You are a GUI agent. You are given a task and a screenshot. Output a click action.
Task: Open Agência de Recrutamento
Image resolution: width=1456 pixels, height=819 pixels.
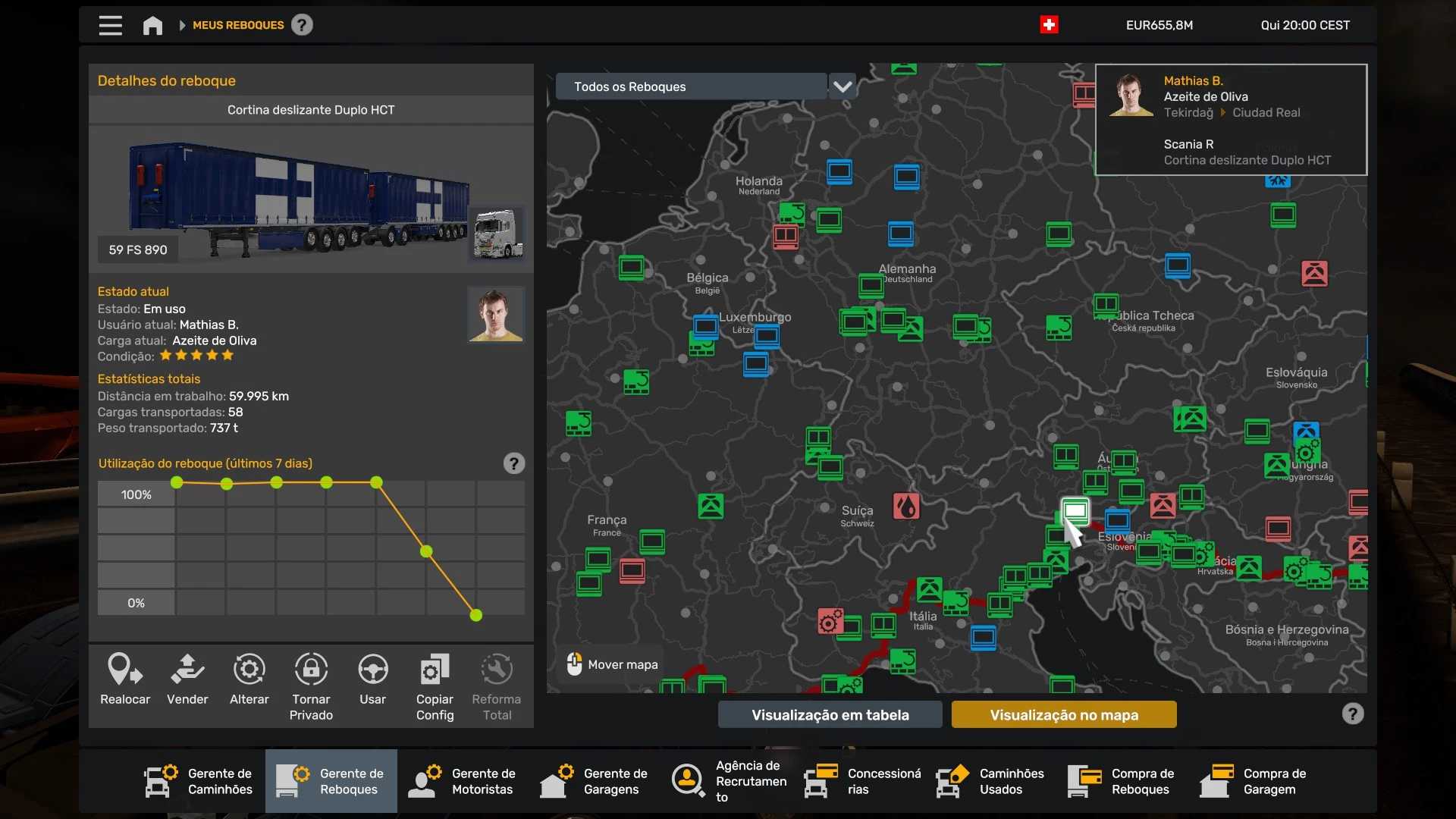[x=727, y=781]
